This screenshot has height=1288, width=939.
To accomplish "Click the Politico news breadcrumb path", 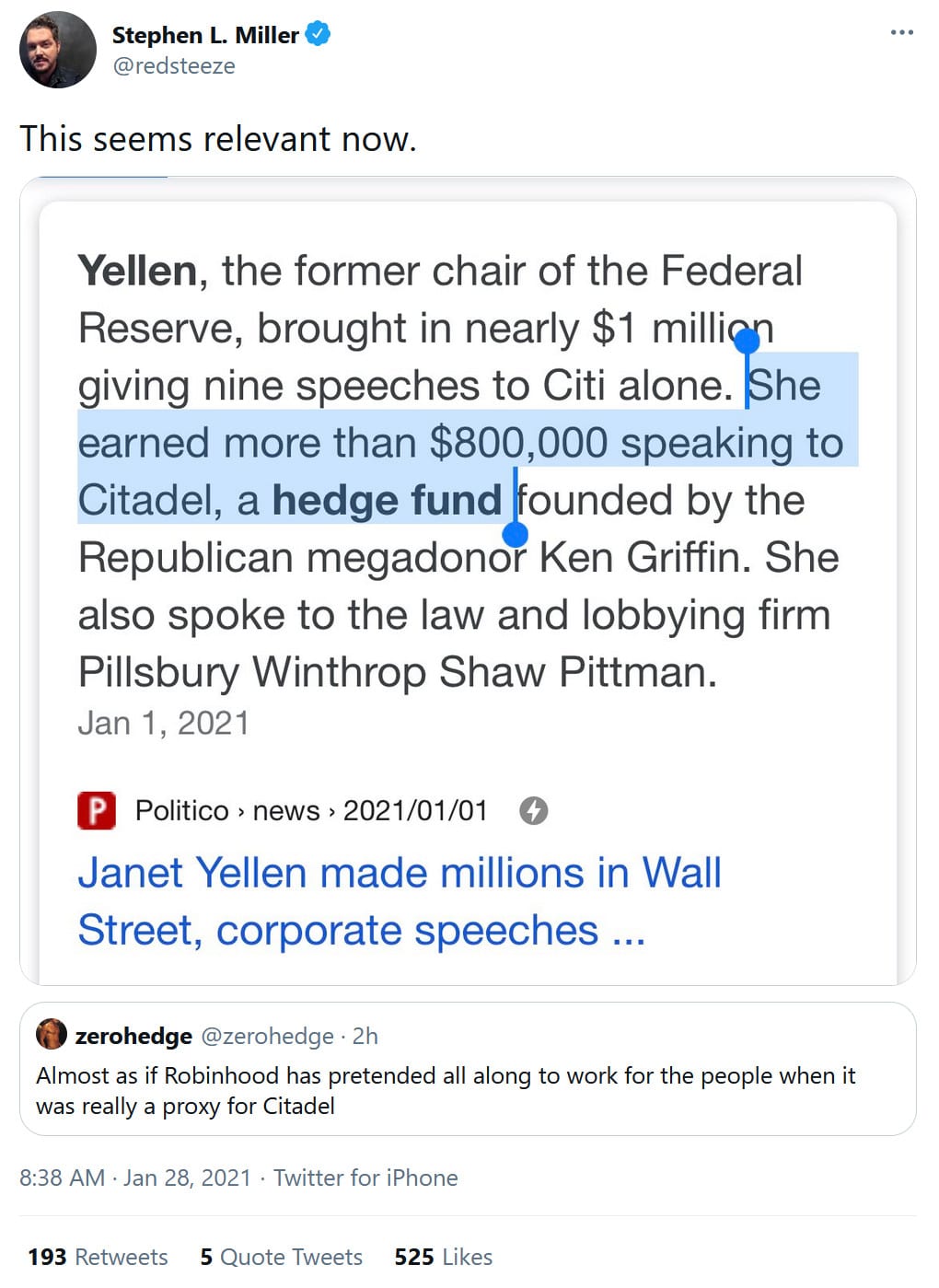I will click(310, 810).
